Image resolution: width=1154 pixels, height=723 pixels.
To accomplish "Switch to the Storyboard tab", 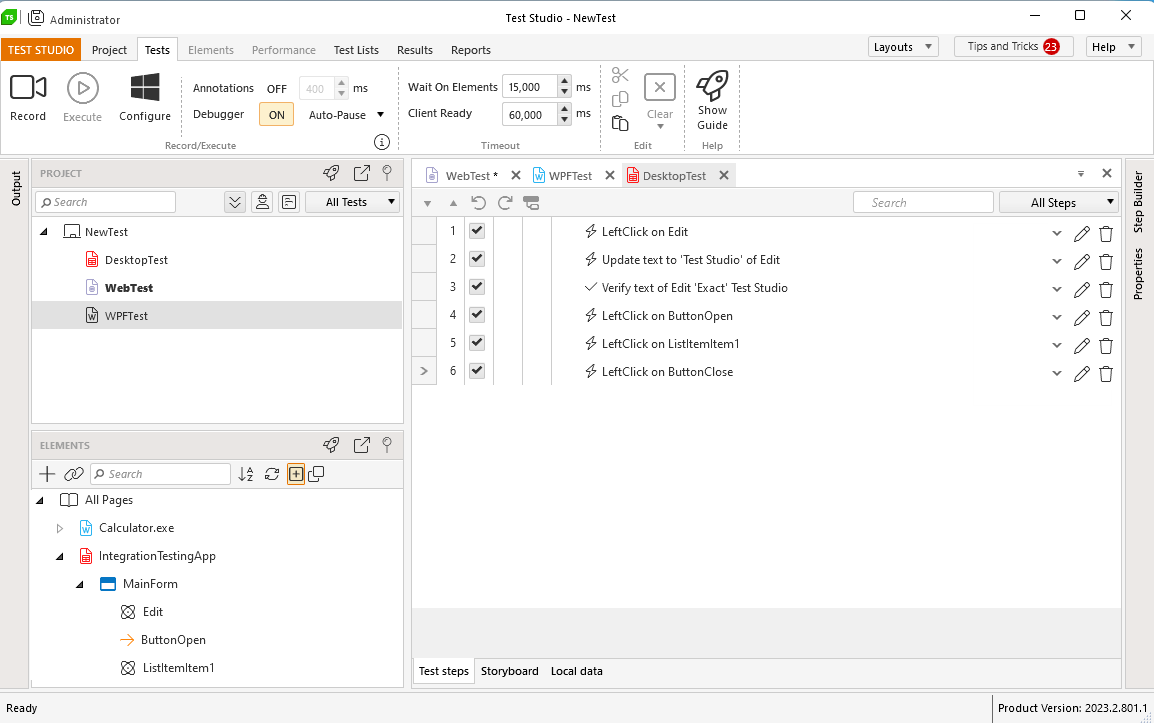I will (x=509, y=671).
